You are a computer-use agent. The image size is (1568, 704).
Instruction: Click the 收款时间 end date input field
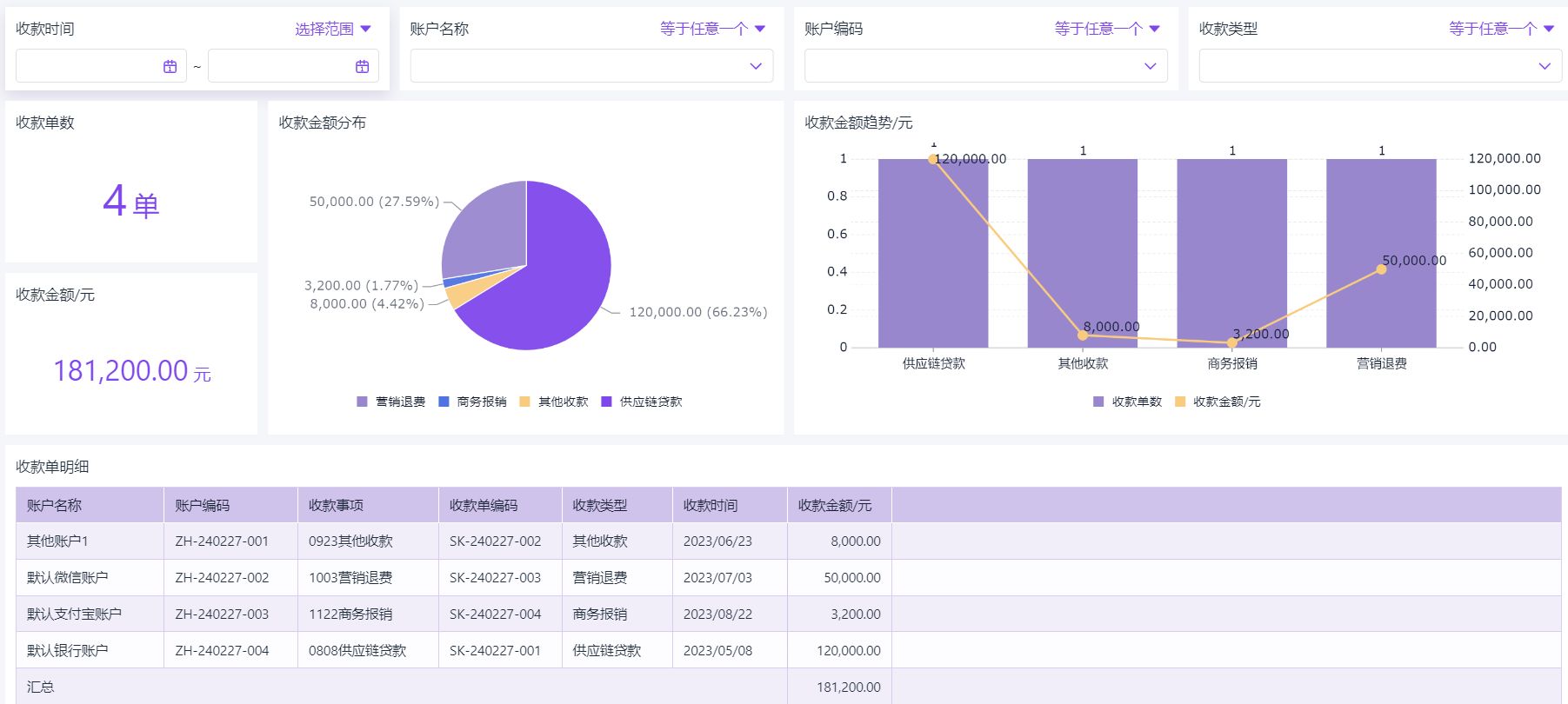(x=293, y=66)
